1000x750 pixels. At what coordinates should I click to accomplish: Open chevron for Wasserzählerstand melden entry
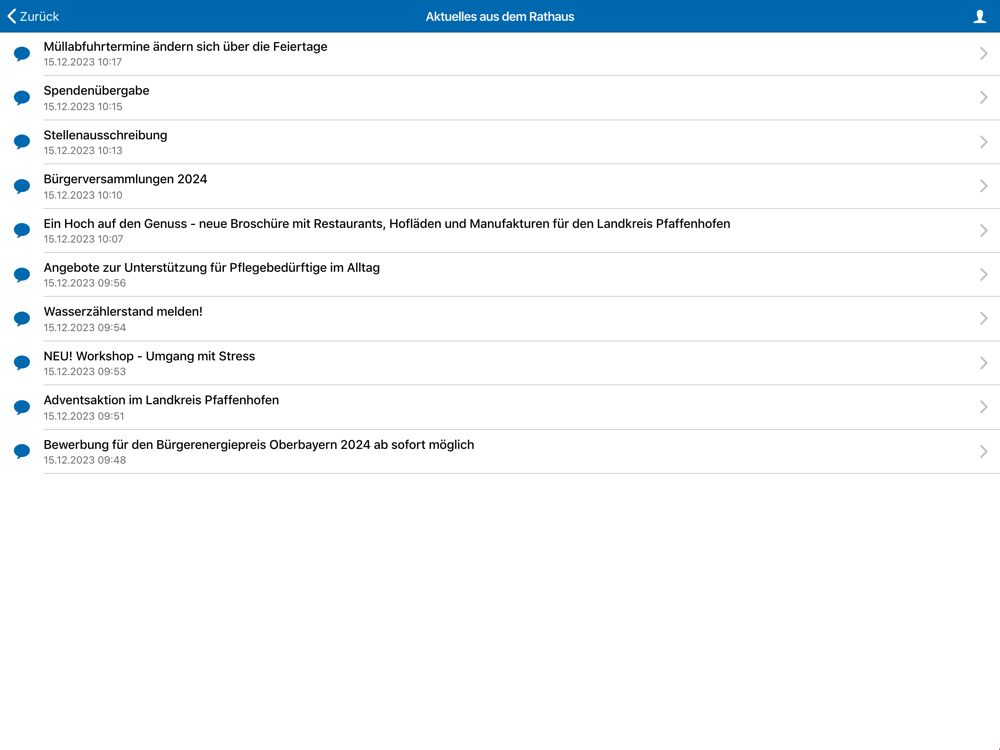[x=983, y=318]
